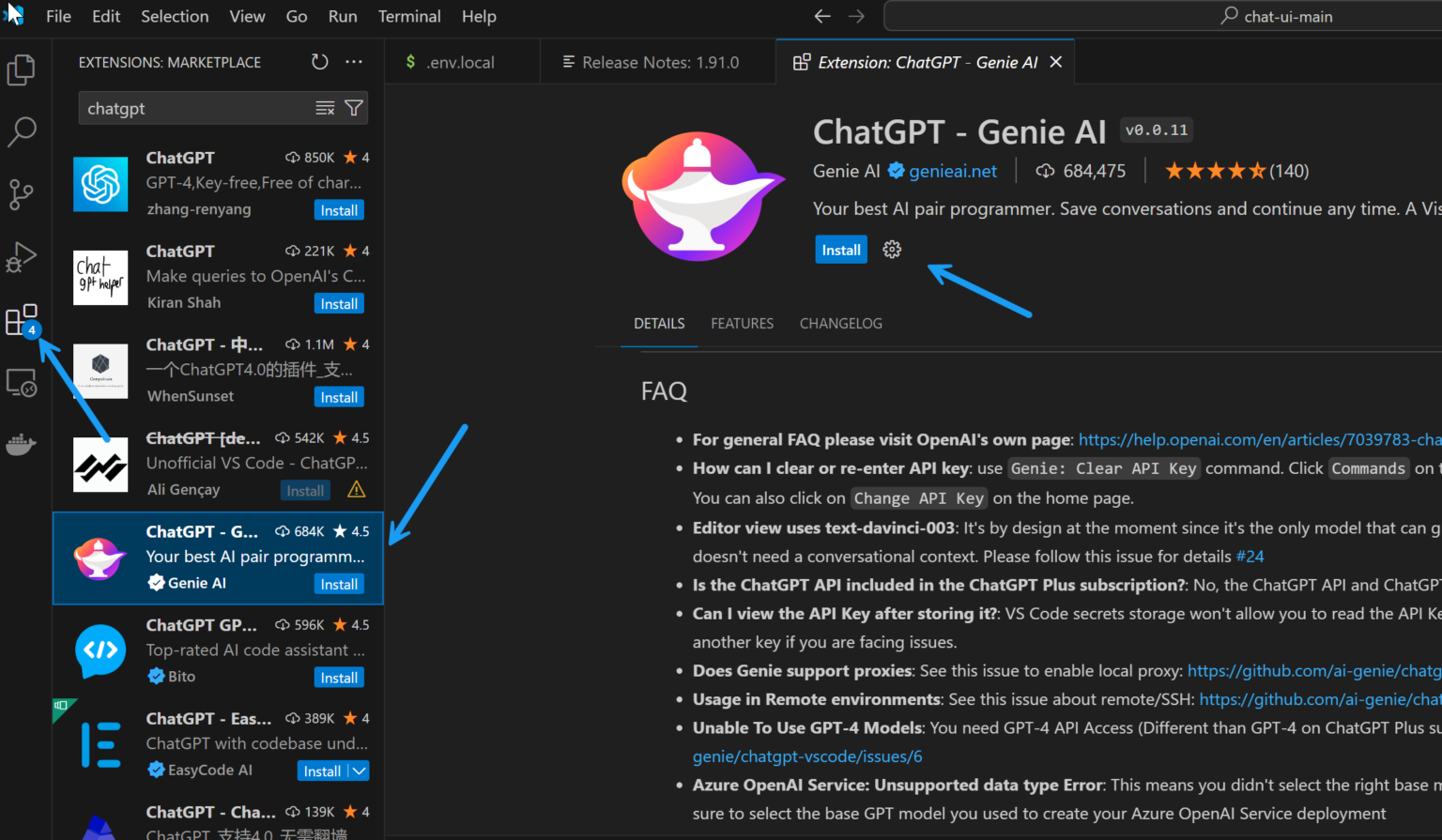The height and width of the screenshot is (840, 1442).
Task: Open the extensions filter options
Action: [x=353, y=107]
